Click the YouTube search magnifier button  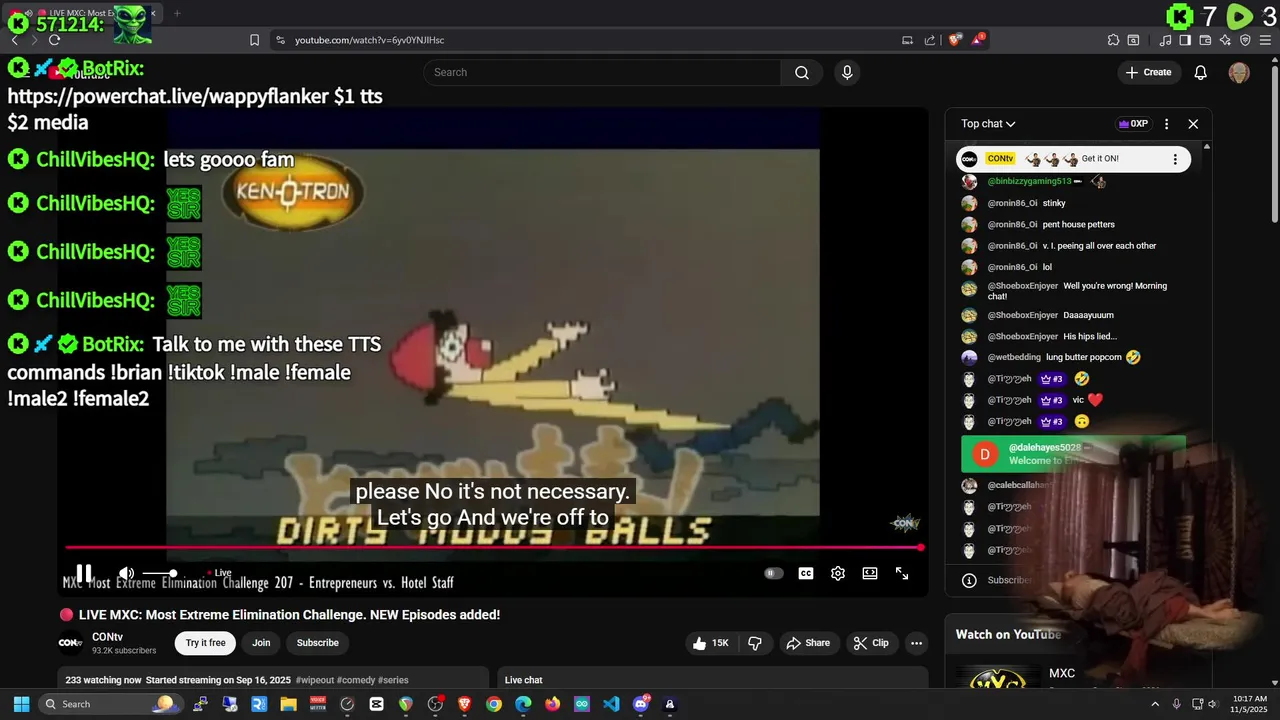point(801,72)
